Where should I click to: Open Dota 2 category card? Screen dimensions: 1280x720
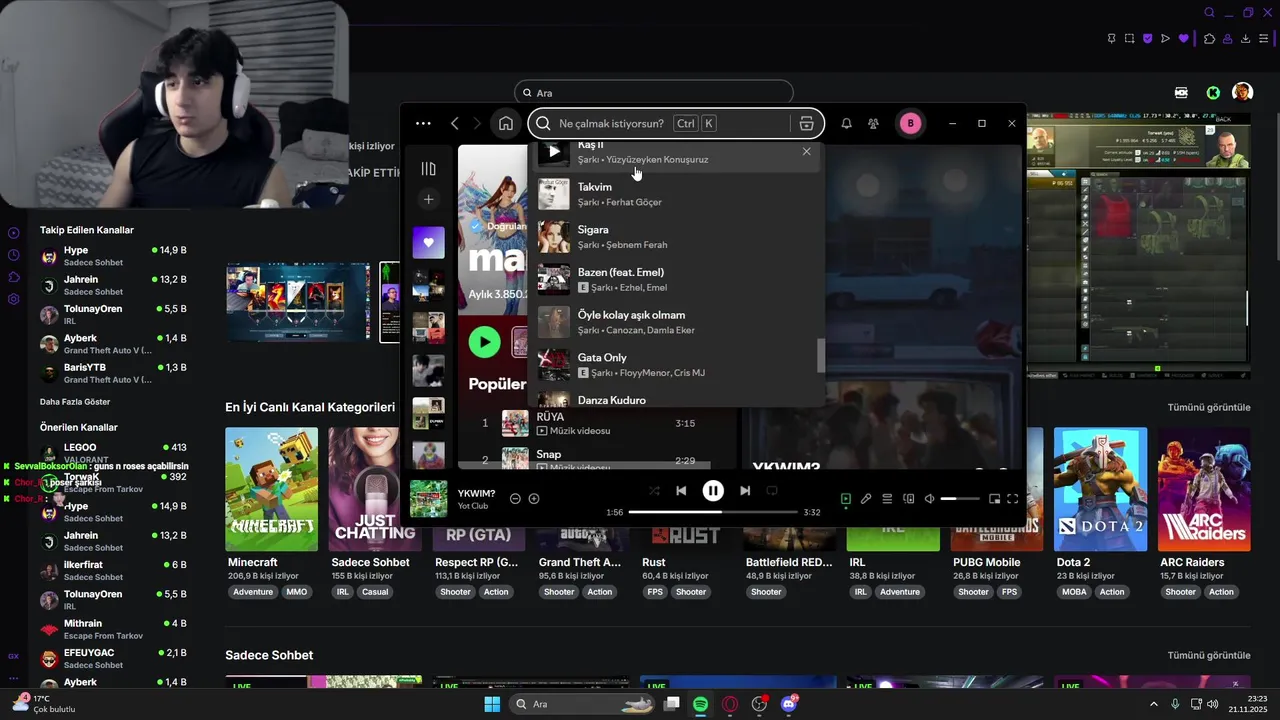click(1100, 489)
